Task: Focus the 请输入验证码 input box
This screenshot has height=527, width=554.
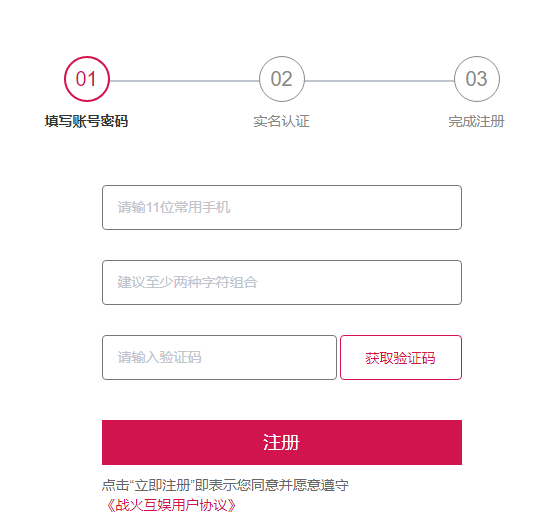Action: coord(219,357)
